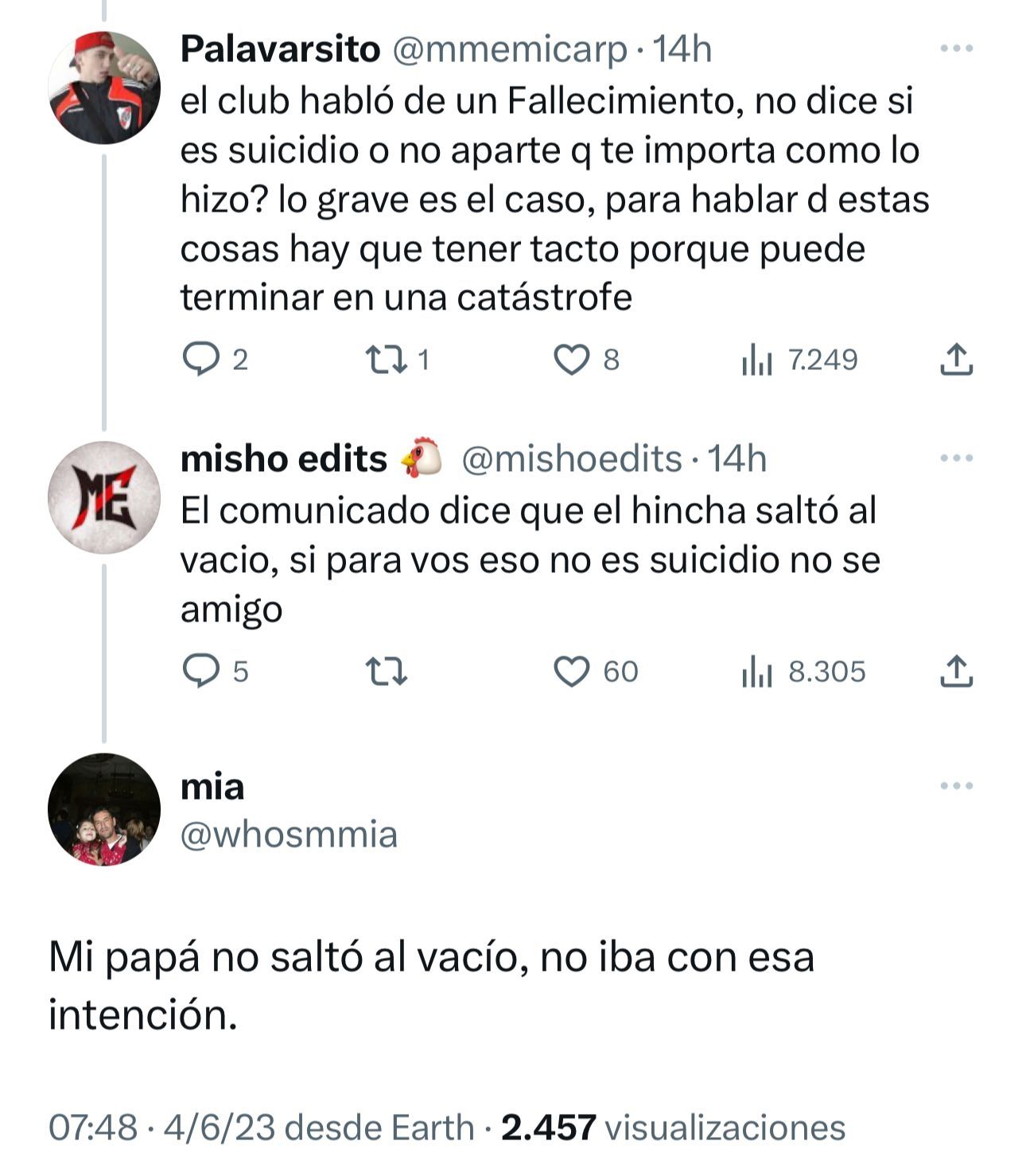Screen dimensions: 1026x1176
Task: Open misho edits' ME avatar
Action: point(104,497)
